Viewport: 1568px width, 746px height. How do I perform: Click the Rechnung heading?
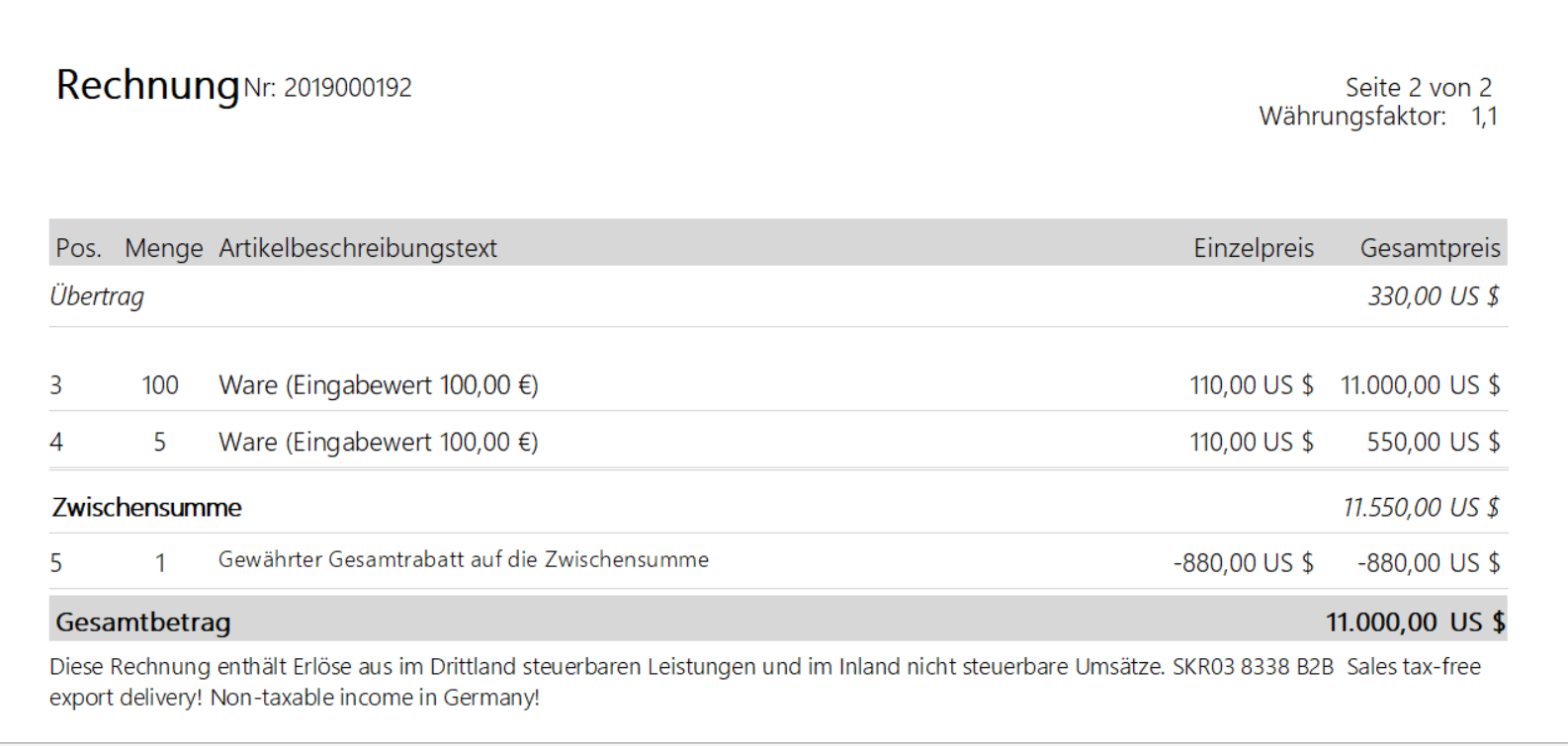click(147, 86)
